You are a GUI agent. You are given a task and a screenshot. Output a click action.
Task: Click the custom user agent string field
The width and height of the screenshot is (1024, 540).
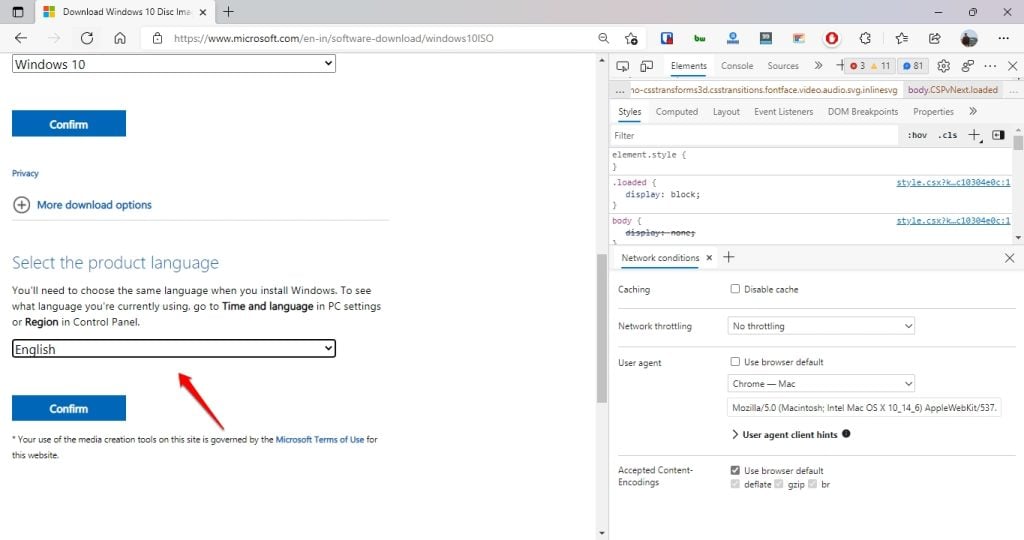pyautogui.click(x=864, y=407)
